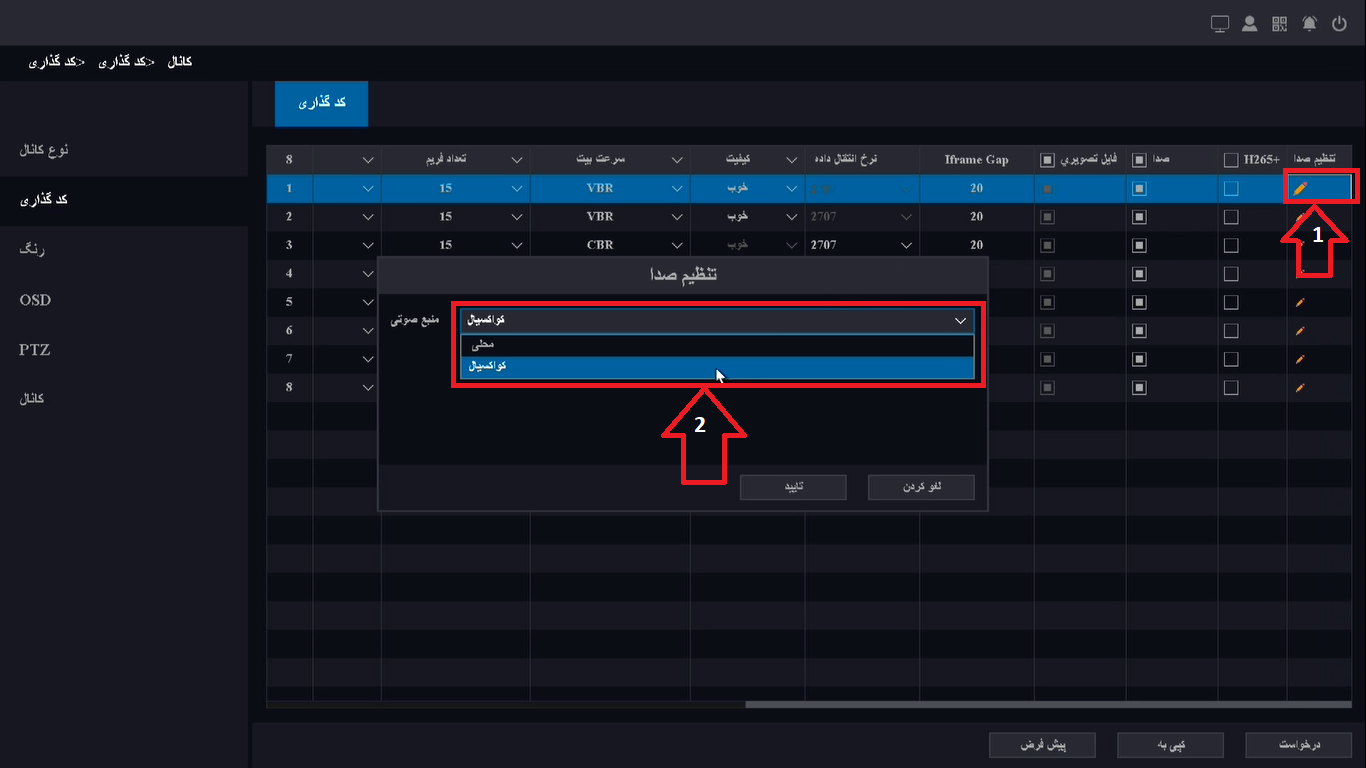Click Iframe Gap value 20 in channel 1 row
Viewport: 1366px width, 768px height.
click(x=976, y=188)
